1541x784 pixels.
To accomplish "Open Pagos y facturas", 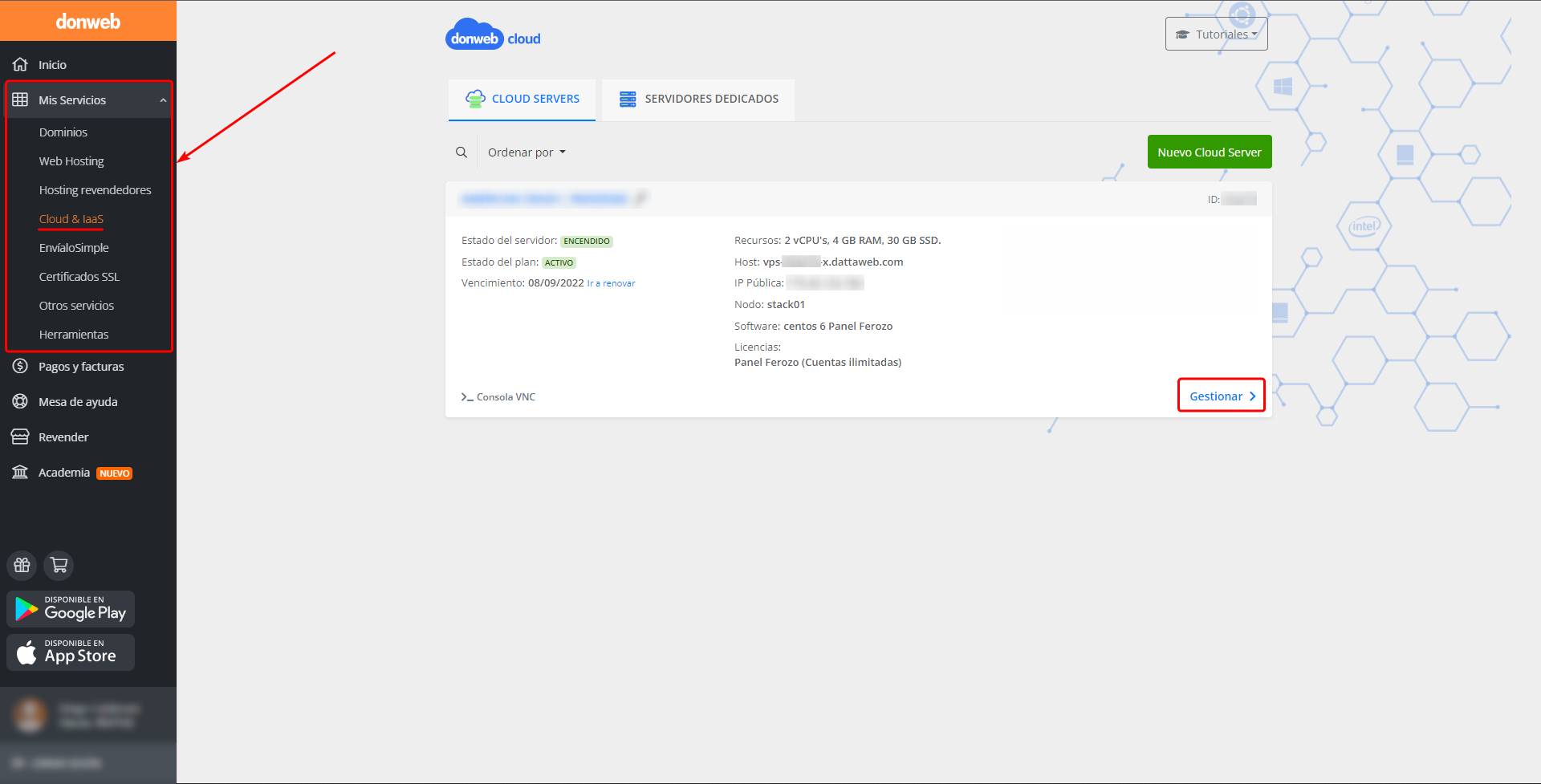I will pos(81,367).
